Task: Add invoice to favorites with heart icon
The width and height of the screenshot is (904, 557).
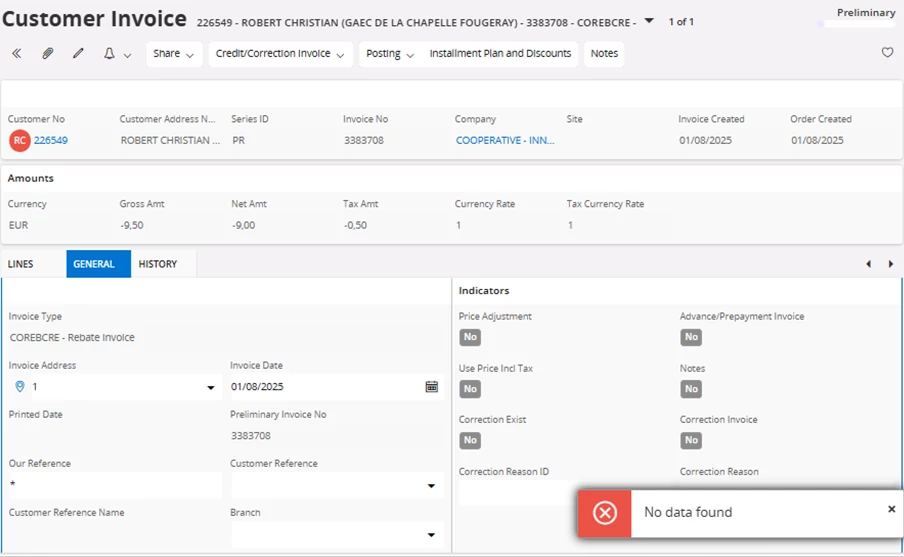Action: pyautogui.click(x=887, y=52)
